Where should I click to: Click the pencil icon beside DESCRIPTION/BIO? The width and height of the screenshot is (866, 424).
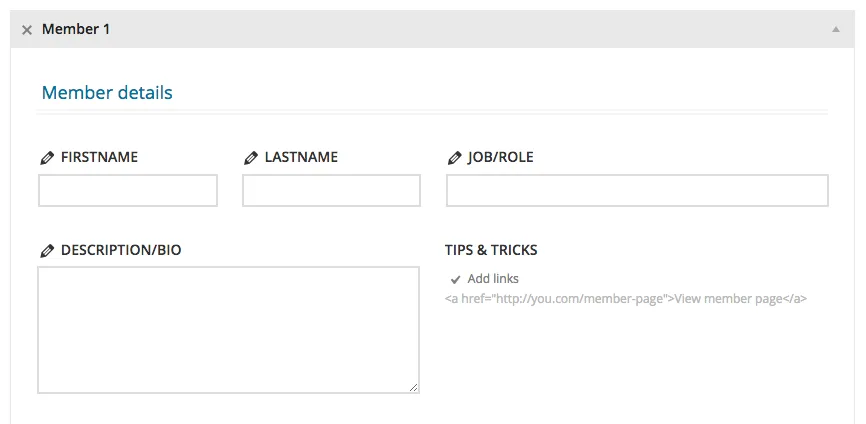[x=47, y=251]
